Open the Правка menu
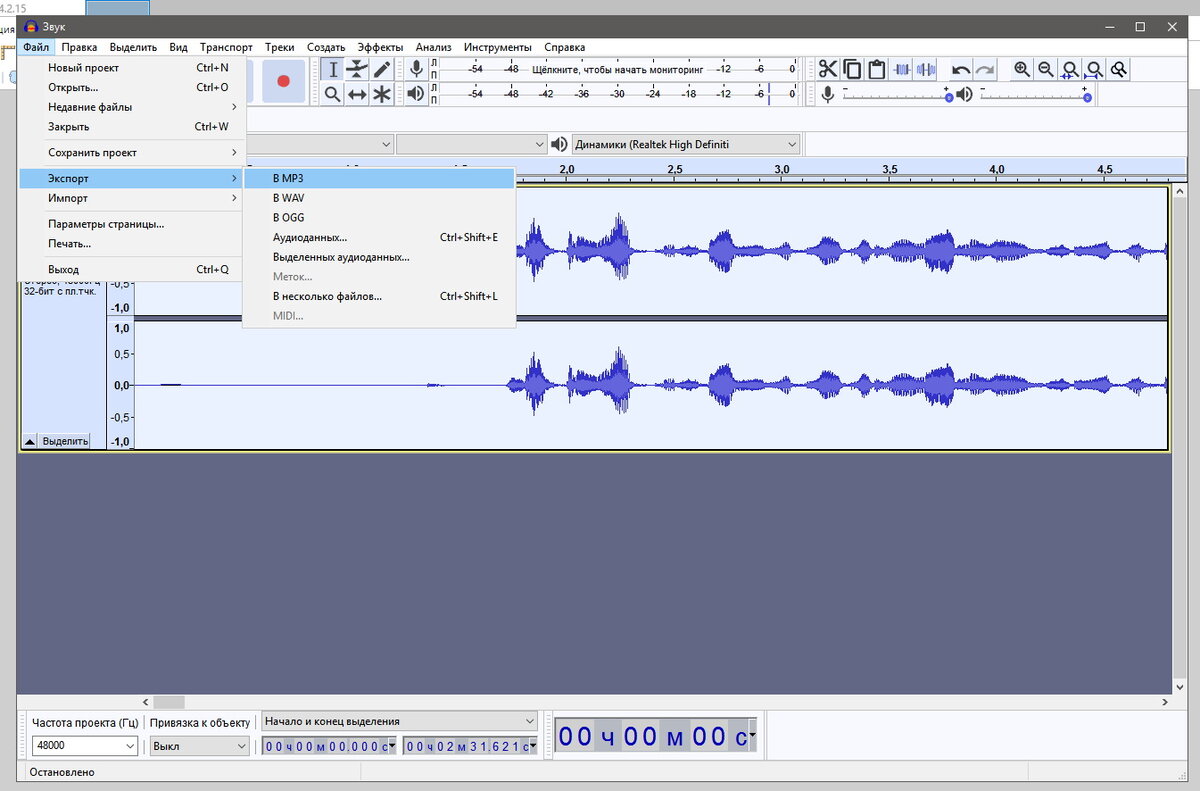This screenshot has height=791, width=1200. 79,47
